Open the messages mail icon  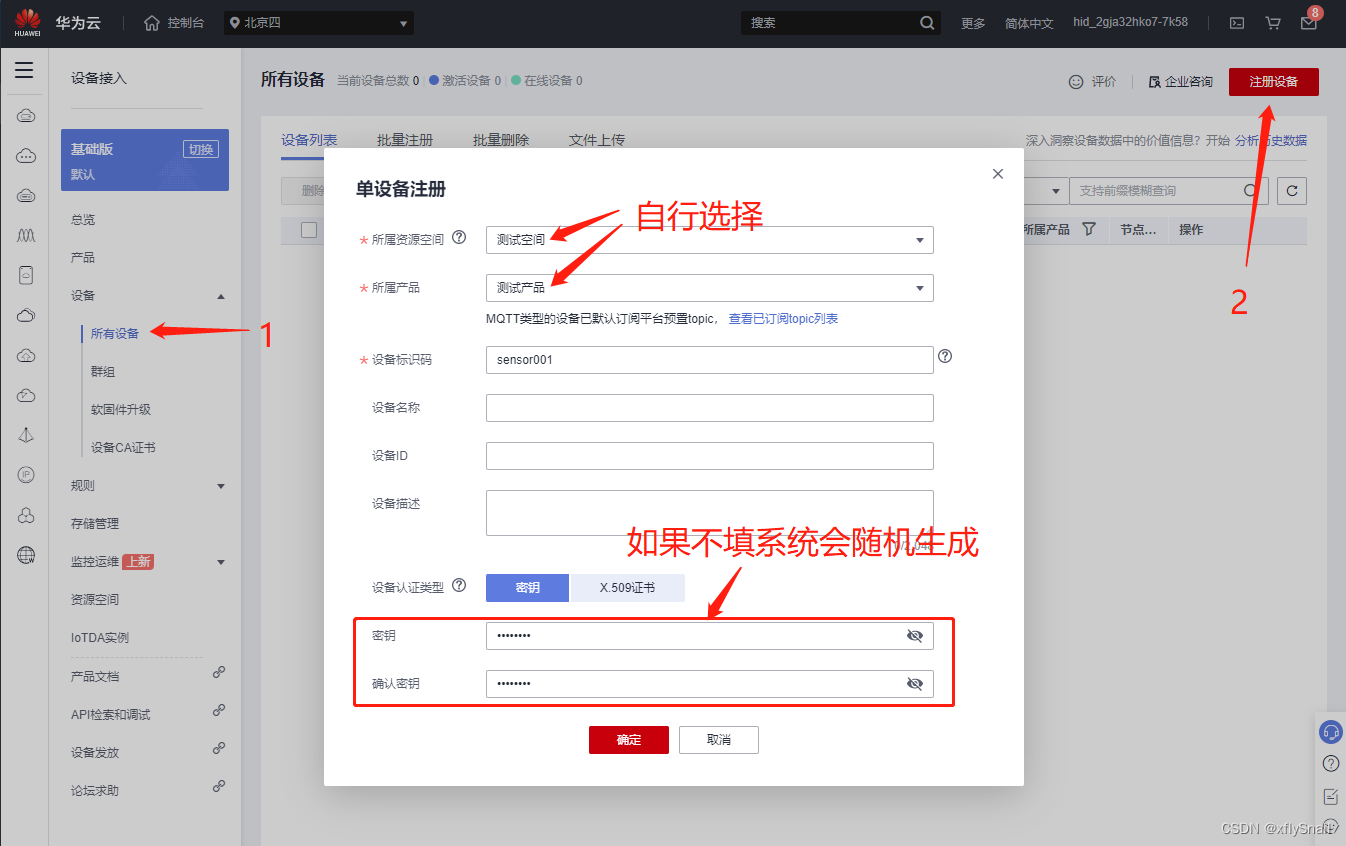tap(1309, 22)
